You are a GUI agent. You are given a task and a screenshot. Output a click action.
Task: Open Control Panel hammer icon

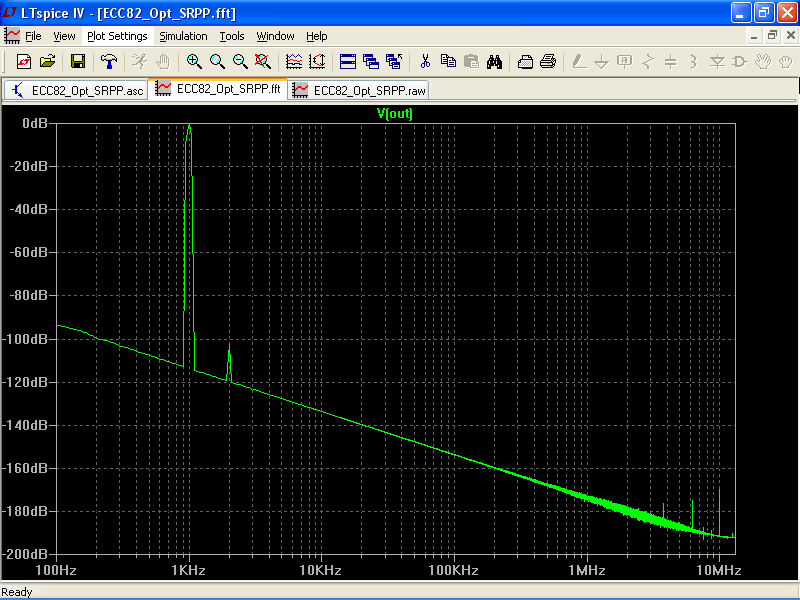(x=109, y=62)
